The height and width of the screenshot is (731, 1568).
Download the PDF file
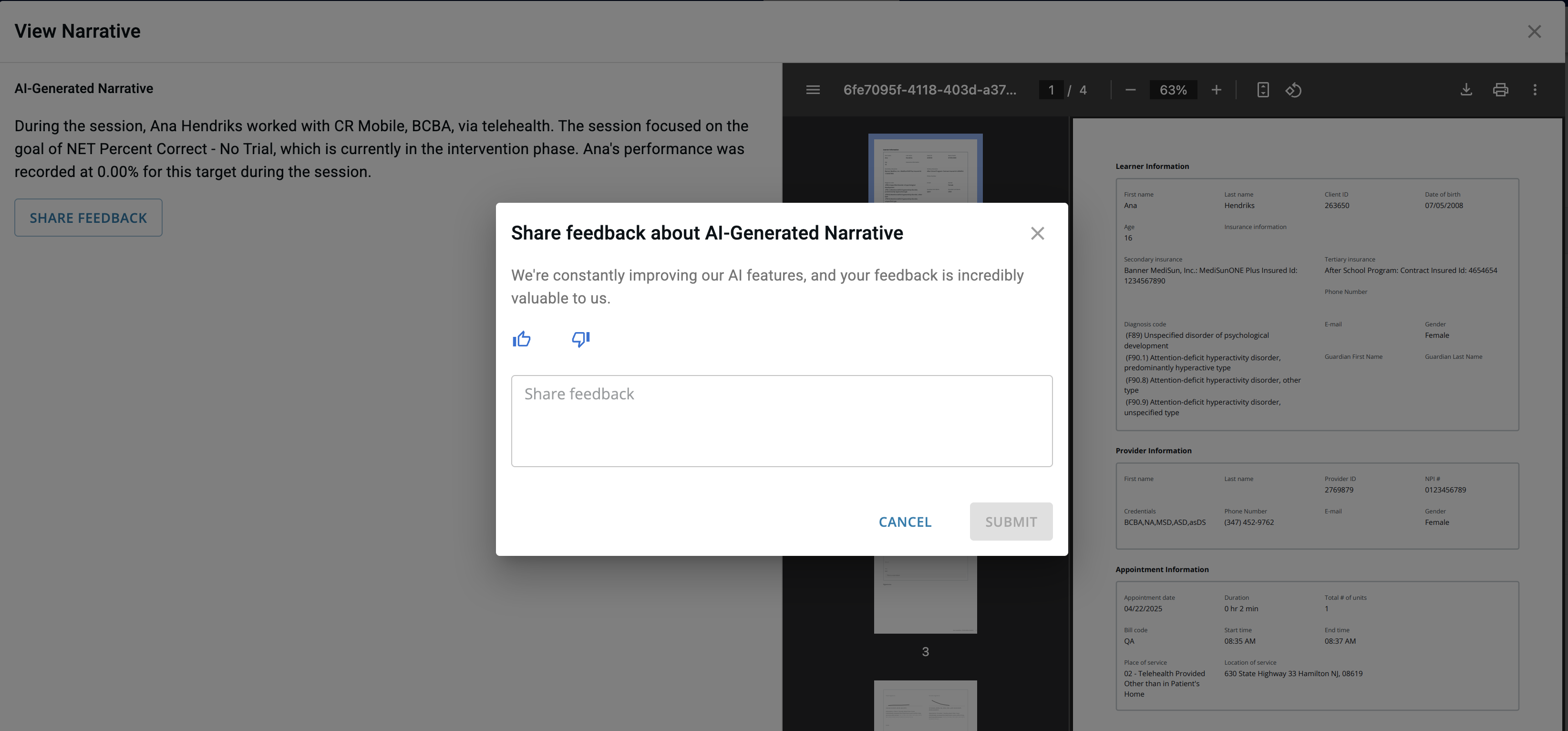1466,90
